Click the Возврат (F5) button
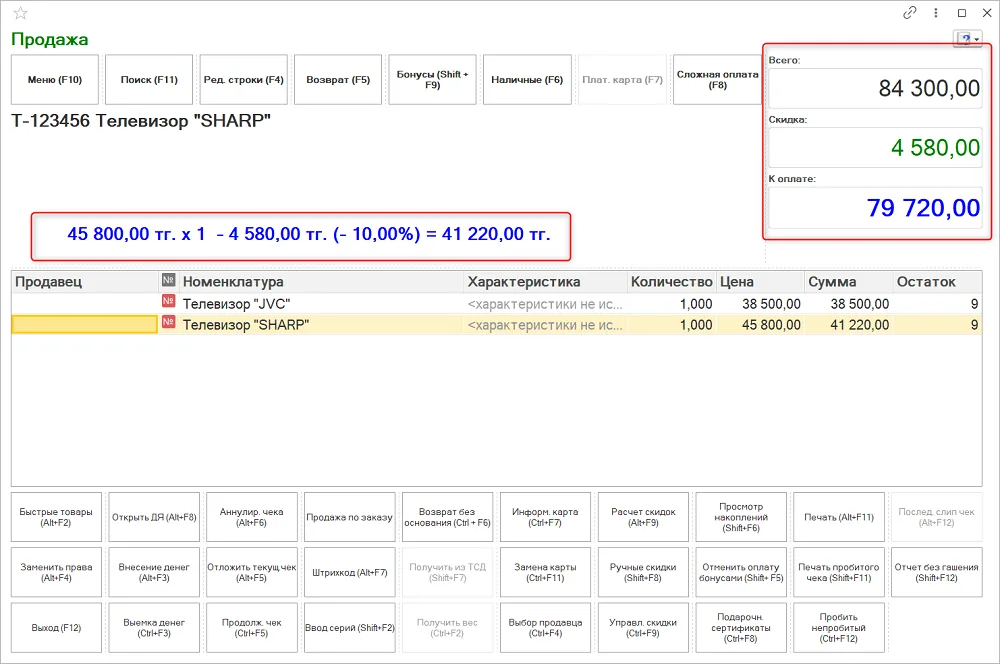Image resolution: width=1000 pixels, height=664 pixels. [338, 80]
